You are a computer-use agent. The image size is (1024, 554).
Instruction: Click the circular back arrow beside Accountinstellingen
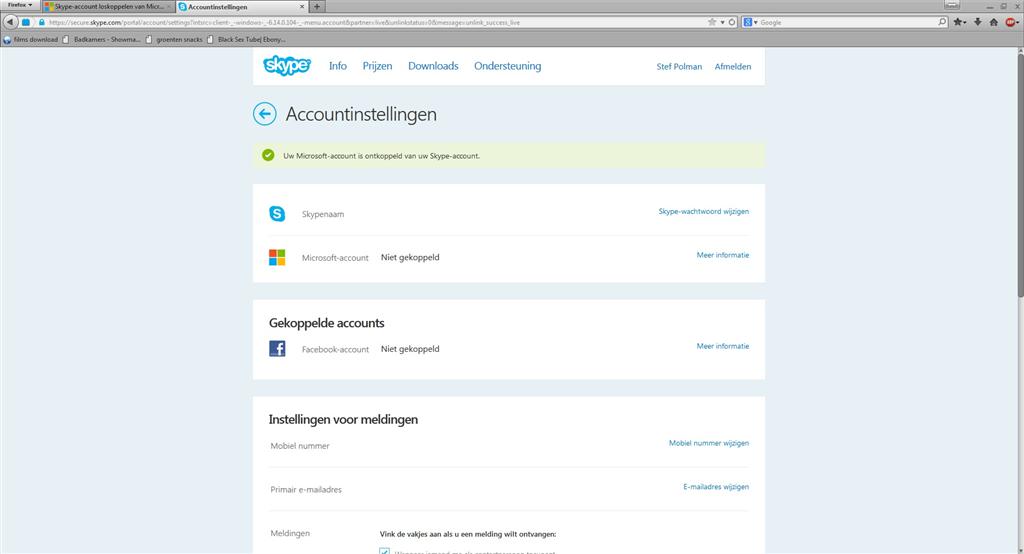pyautogui.click(x=264, y=114)
